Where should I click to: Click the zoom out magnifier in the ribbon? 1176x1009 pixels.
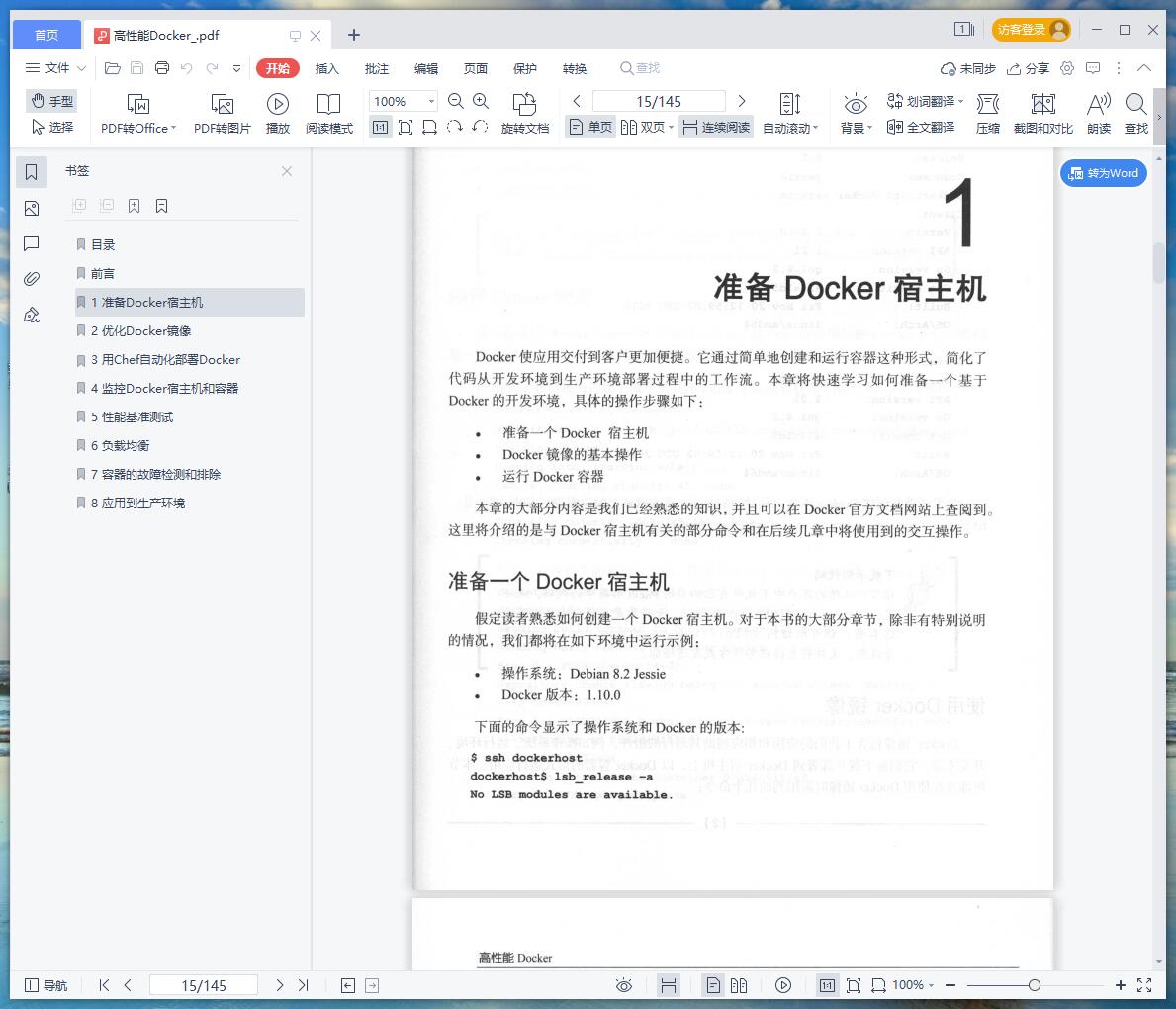click(455, 101)
